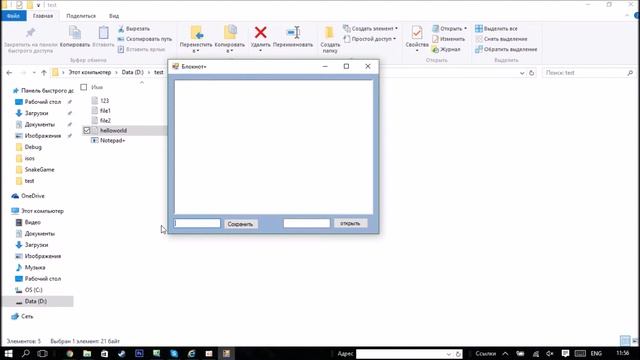Click Этот компьютер in the address path

tap(89, 72)
